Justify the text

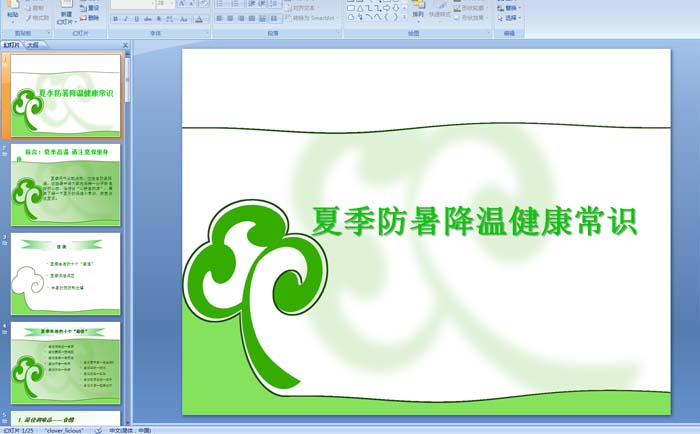click(x=252, y=19)
